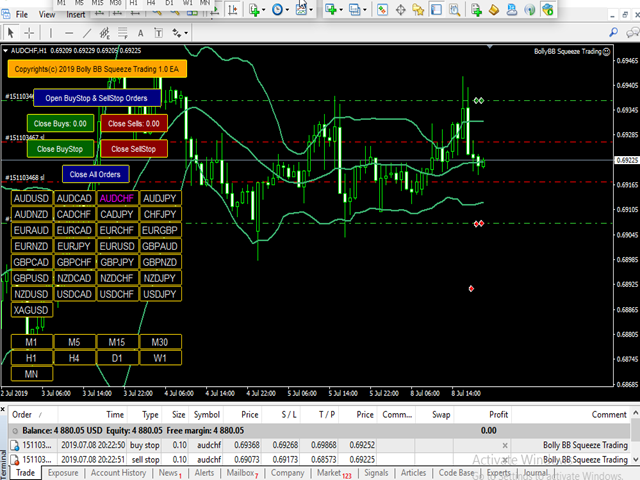Viewport: 640px width, 480px height.
Task: Open the Alerts tab
Action: click(x=204, y=473)
